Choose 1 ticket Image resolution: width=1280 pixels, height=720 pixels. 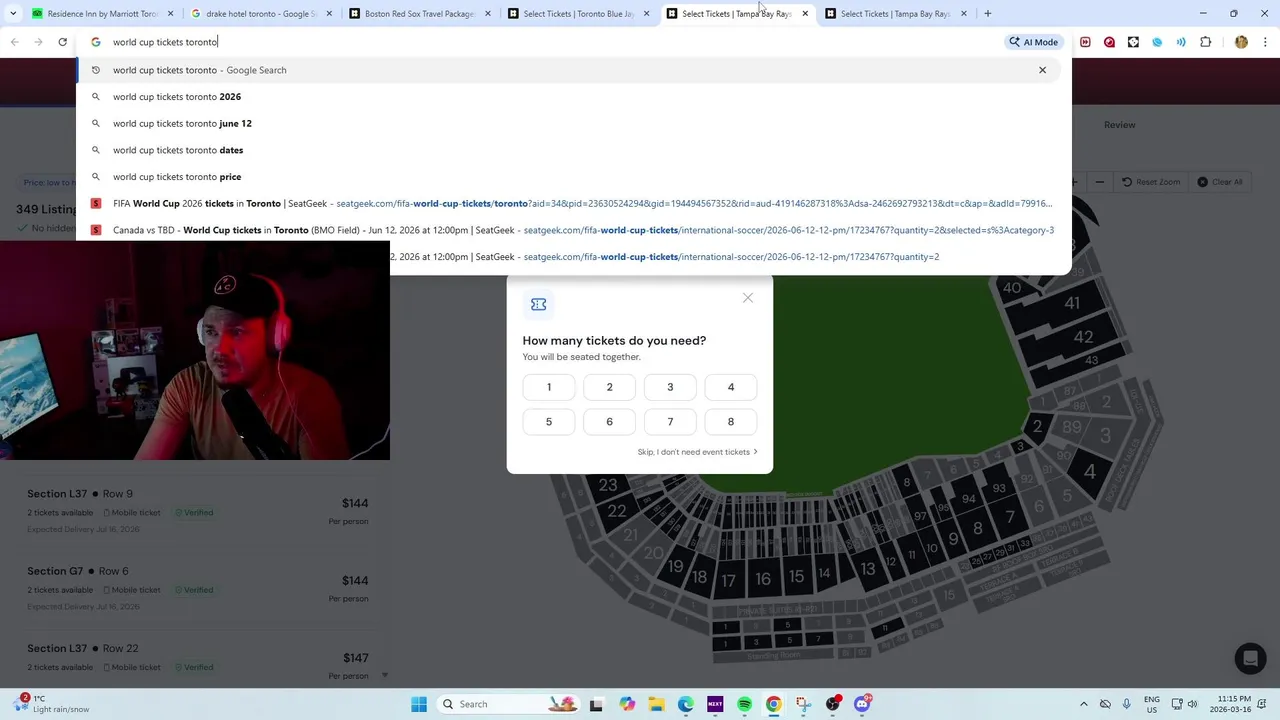(549, 387)
